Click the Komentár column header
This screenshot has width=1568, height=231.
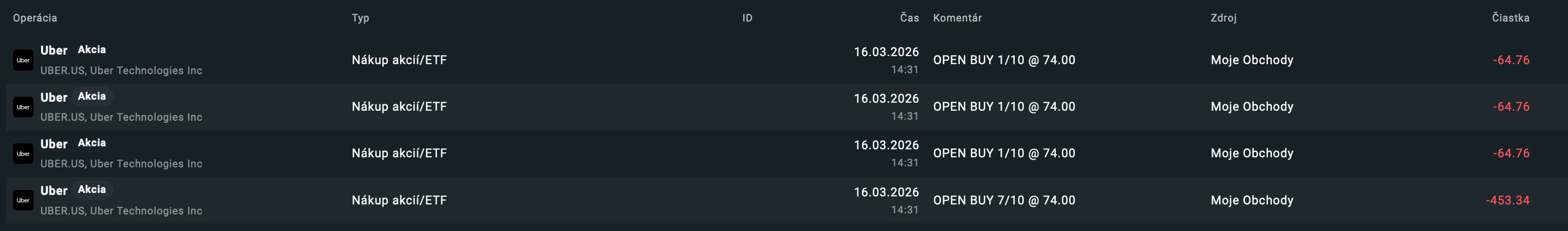(957, 18)
